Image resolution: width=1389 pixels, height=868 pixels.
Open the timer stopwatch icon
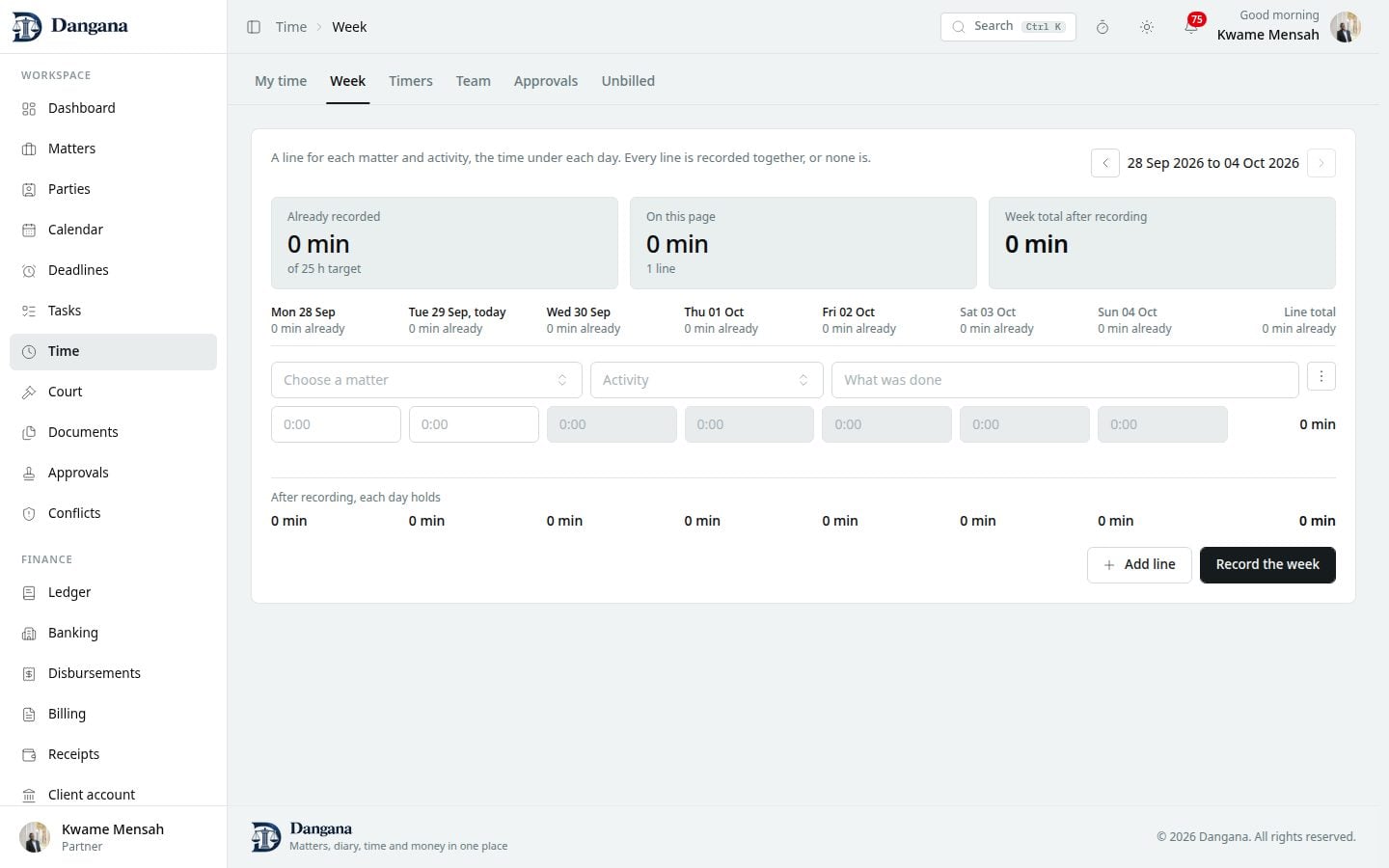[x=1103, y=27]
